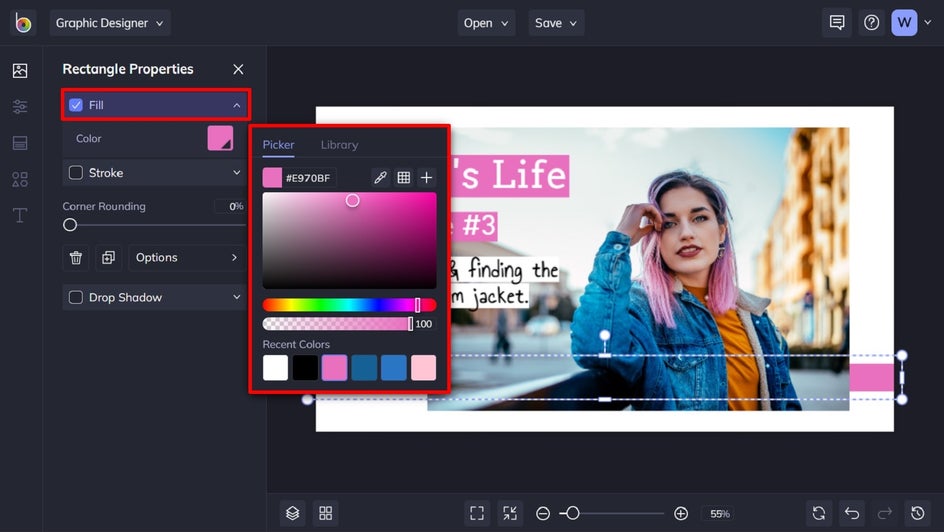The width and height of the screenshot is (944, 532).
Task: Expand the Drop Shadow section chevron
Action: point(237,297)
